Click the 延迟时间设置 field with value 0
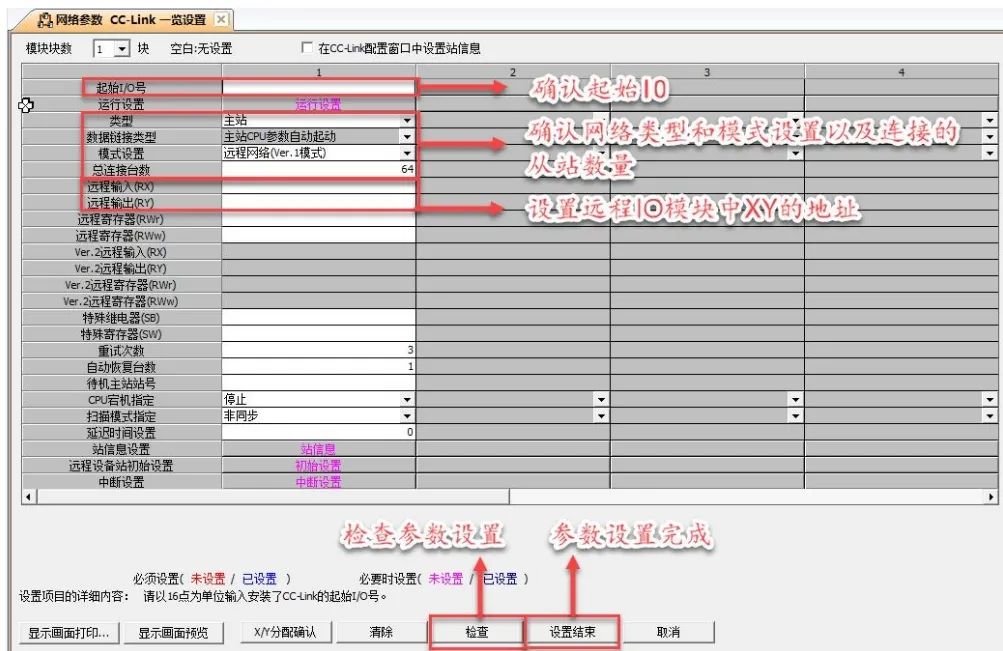Screen dimensions: 1003x651 click(319, 432)
